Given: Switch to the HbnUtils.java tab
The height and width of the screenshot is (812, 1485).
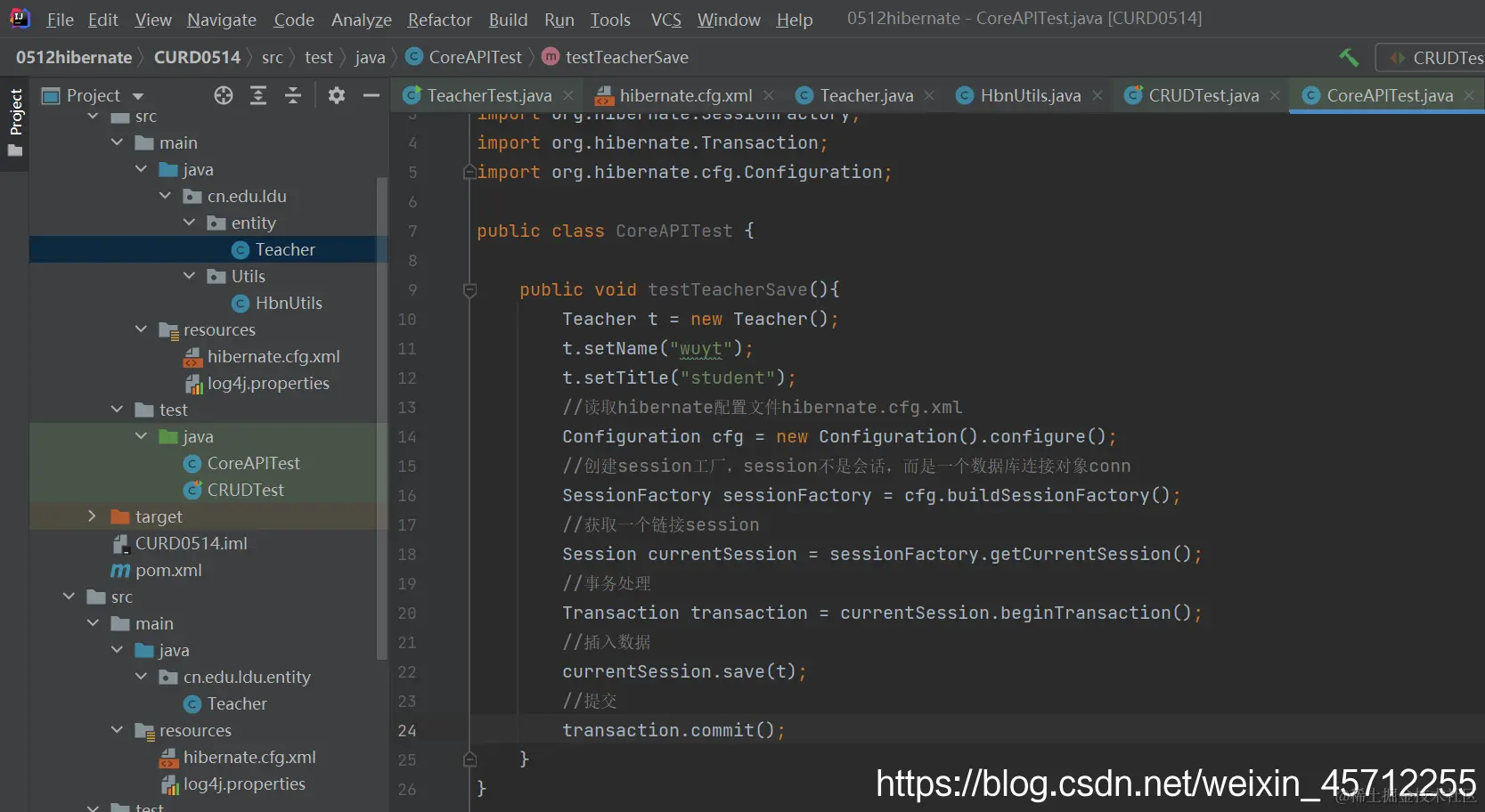Looking at the screenshot, I should click(x=1031, y=95).
